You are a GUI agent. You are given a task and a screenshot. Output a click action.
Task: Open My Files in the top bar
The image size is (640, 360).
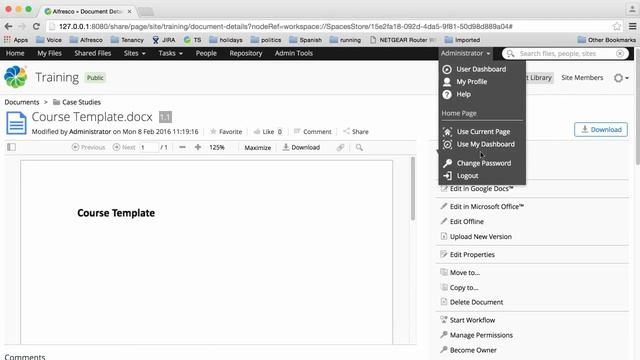coord(49,53)
